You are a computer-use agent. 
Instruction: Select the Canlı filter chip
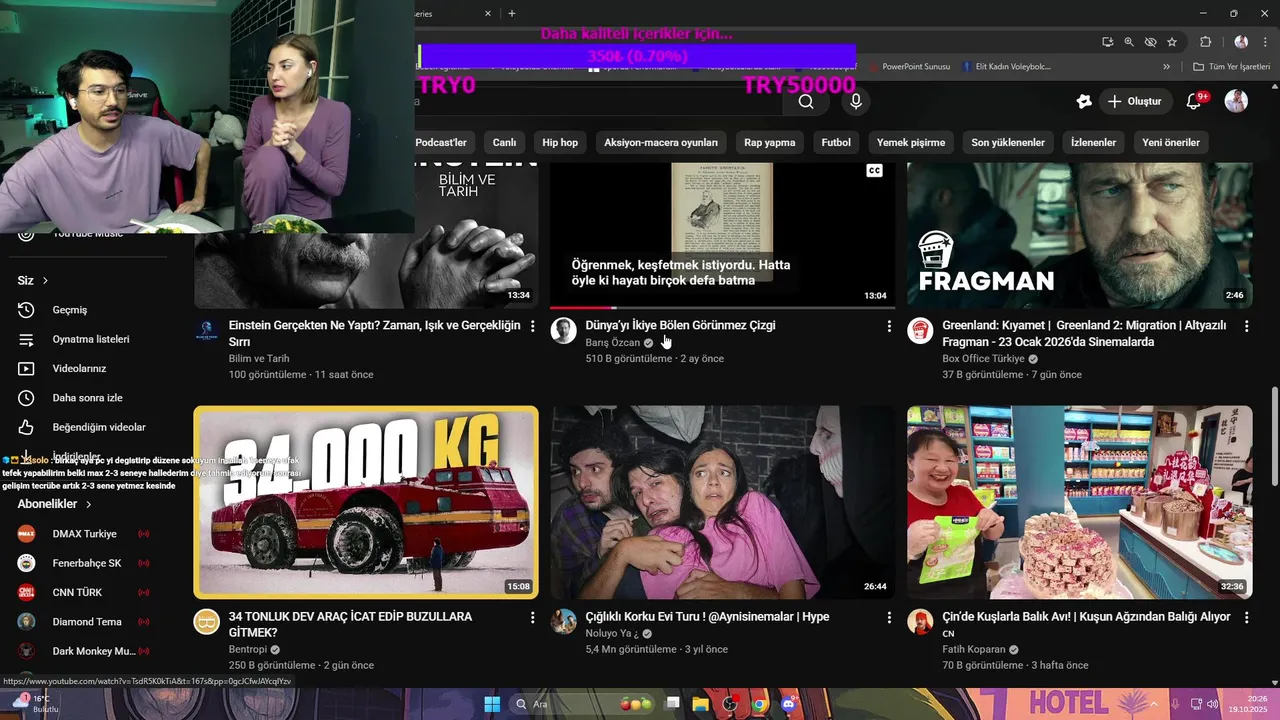coord(504,143)
